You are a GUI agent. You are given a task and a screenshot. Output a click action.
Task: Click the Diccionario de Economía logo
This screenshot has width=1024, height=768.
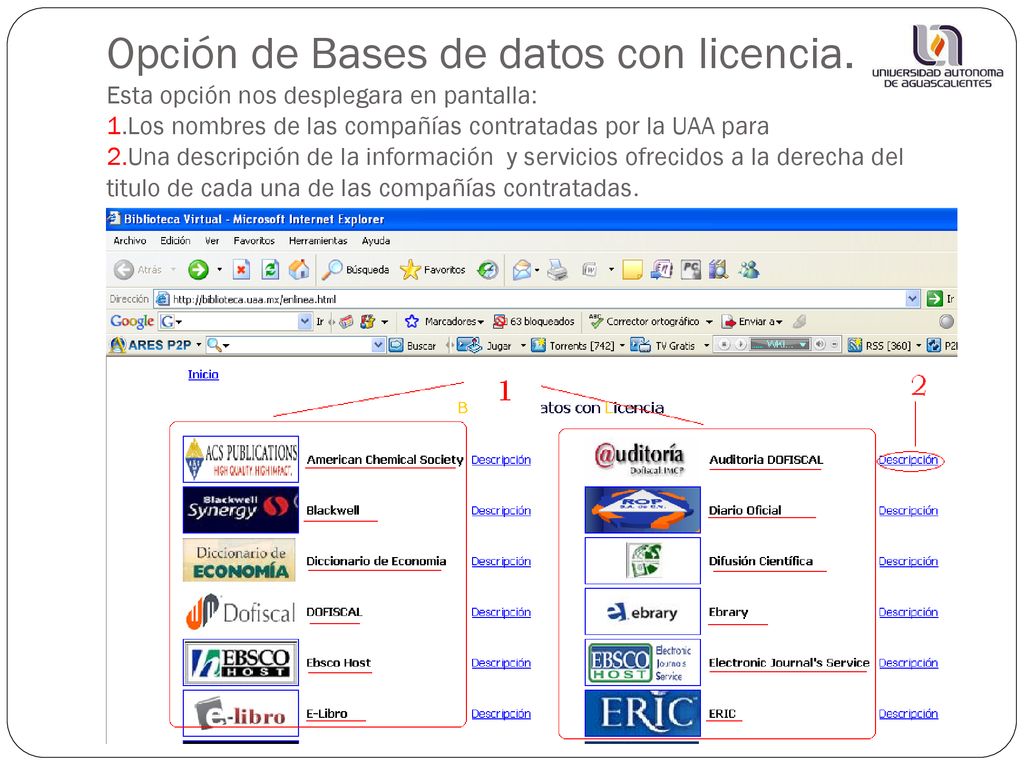(240, 560)
